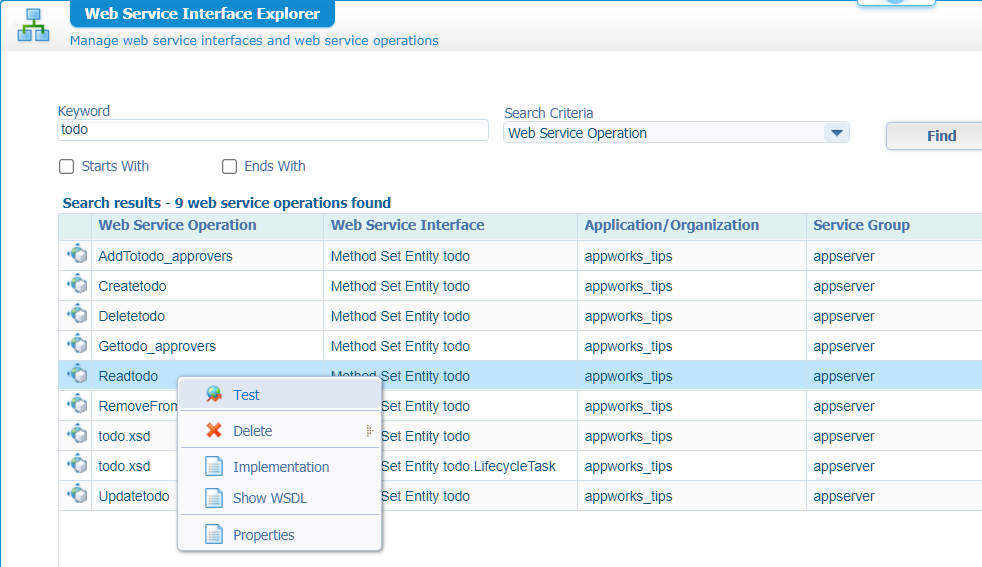Viewport: 982px width, 567px height.
Task: Open Show WSDL from the context menu
Action: 270,498
